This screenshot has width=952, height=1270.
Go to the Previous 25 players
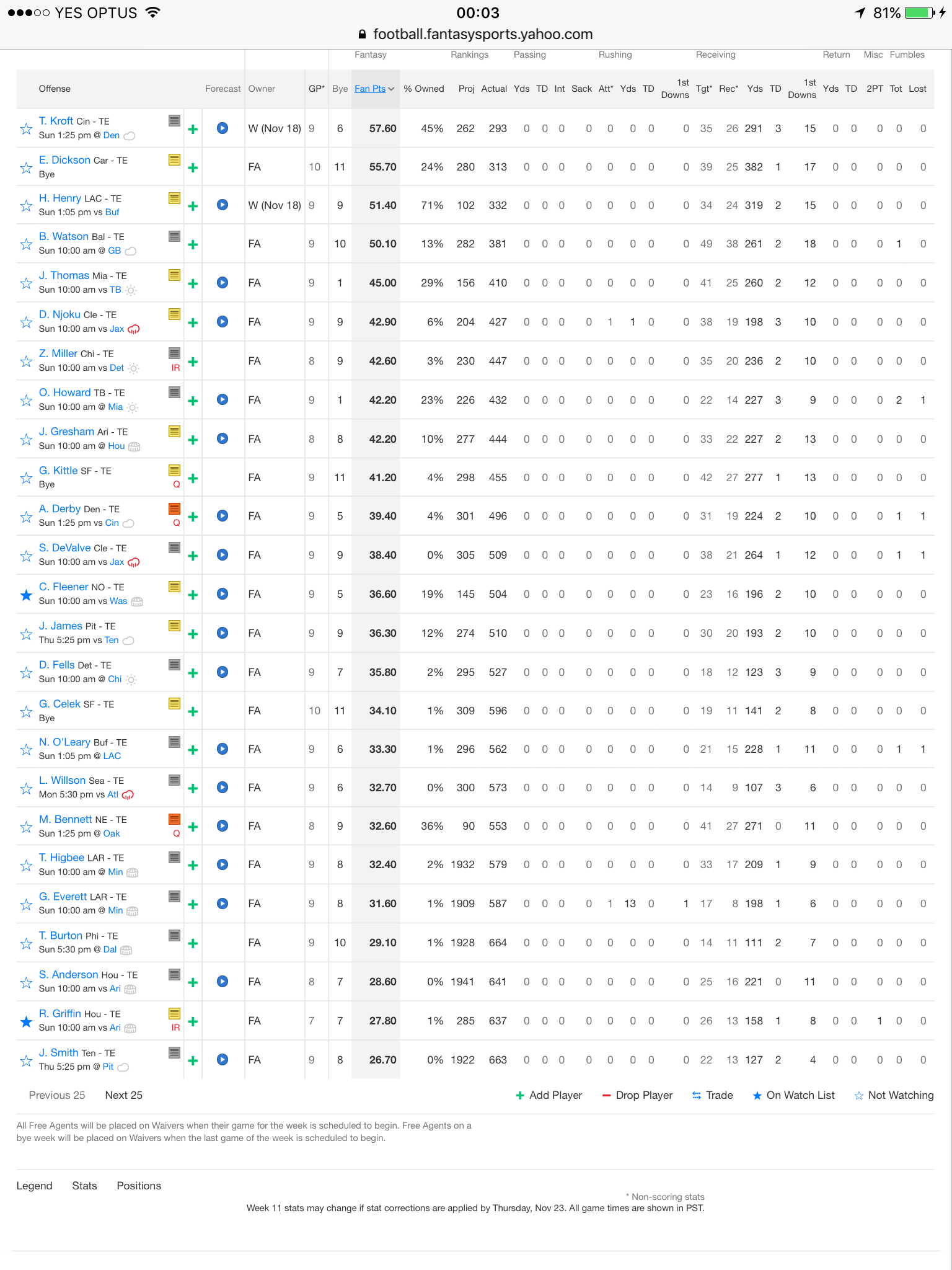[x=57, y=1095]
